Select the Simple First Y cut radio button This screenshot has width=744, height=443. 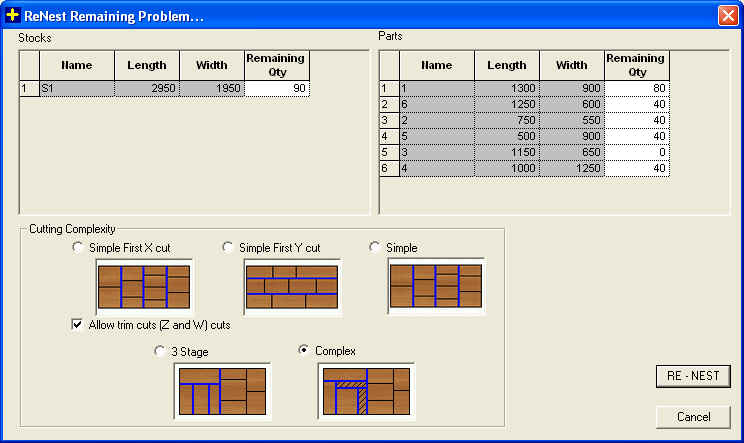click(228, 247)
